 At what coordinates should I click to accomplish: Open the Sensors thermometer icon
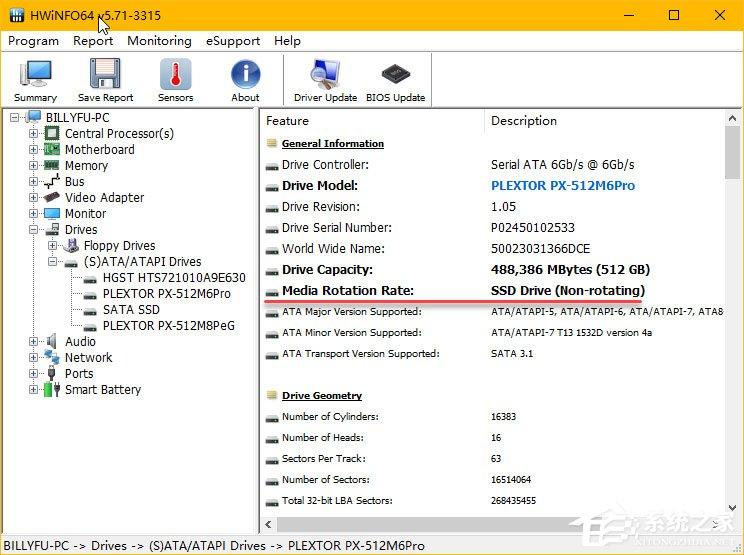(175, 80)
